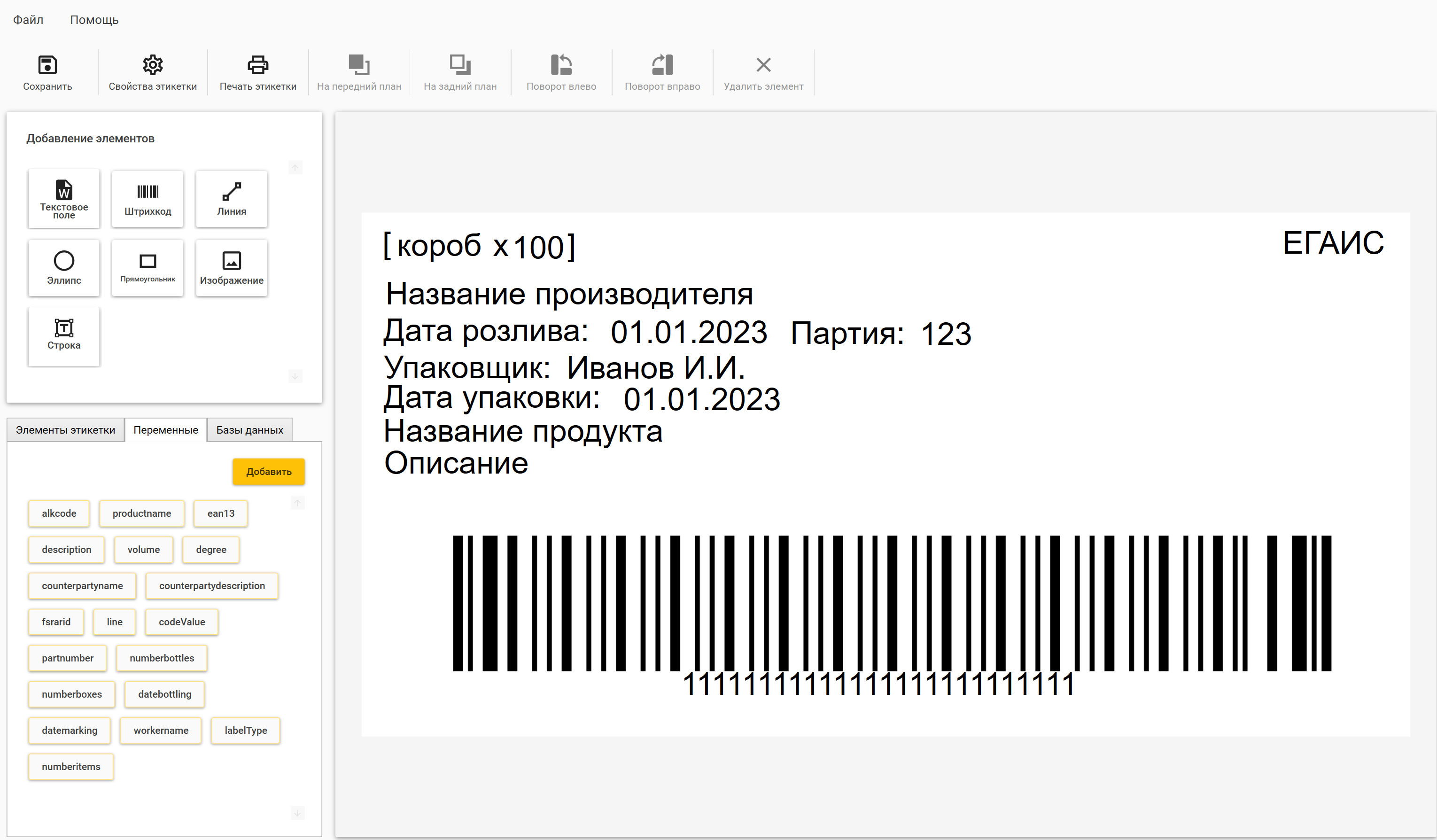Screen dimensions: 1437x840
Task: Select the Эллипс (ellipse) tool
Action: [x=63, y=267]
